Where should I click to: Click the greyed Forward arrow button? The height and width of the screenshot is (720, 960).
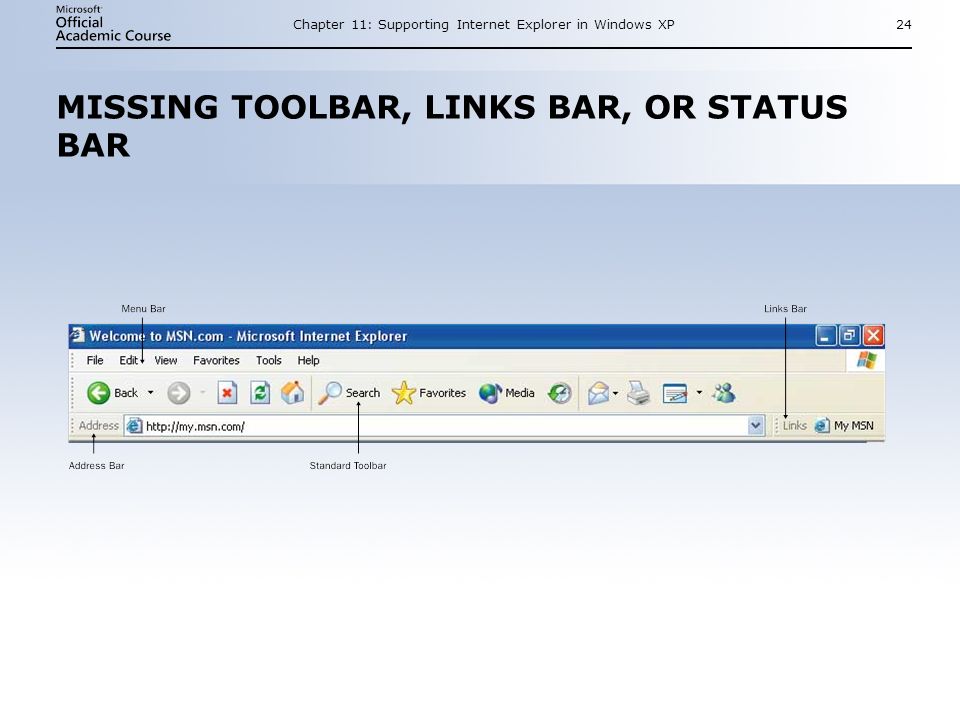179,393
